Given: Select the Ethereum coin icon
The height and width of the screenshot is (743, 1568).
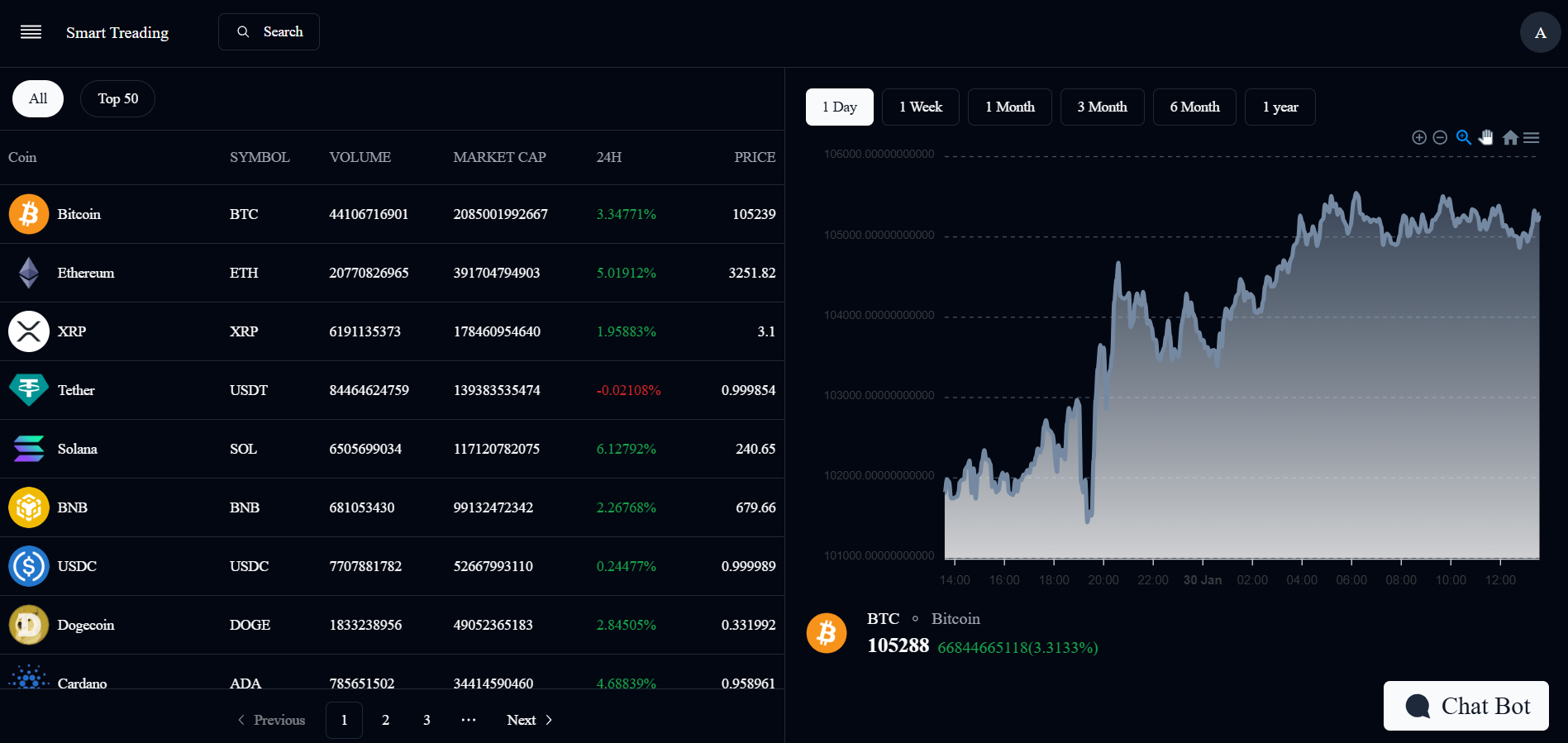Looking at the screenshot, I should click(29, 273).
